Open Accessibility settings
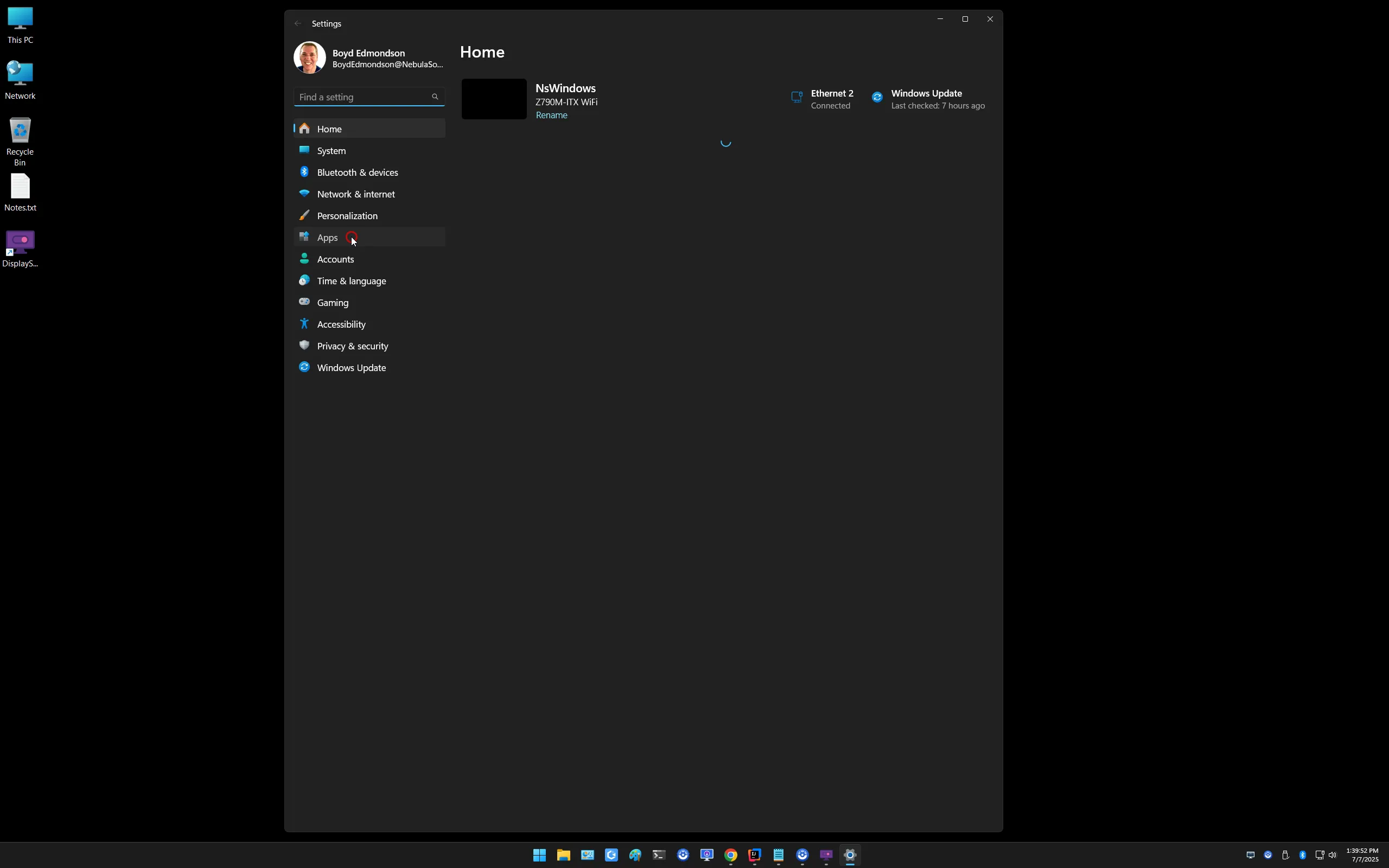Screen dimensions: 1389x868 click(x=369, y=324)
